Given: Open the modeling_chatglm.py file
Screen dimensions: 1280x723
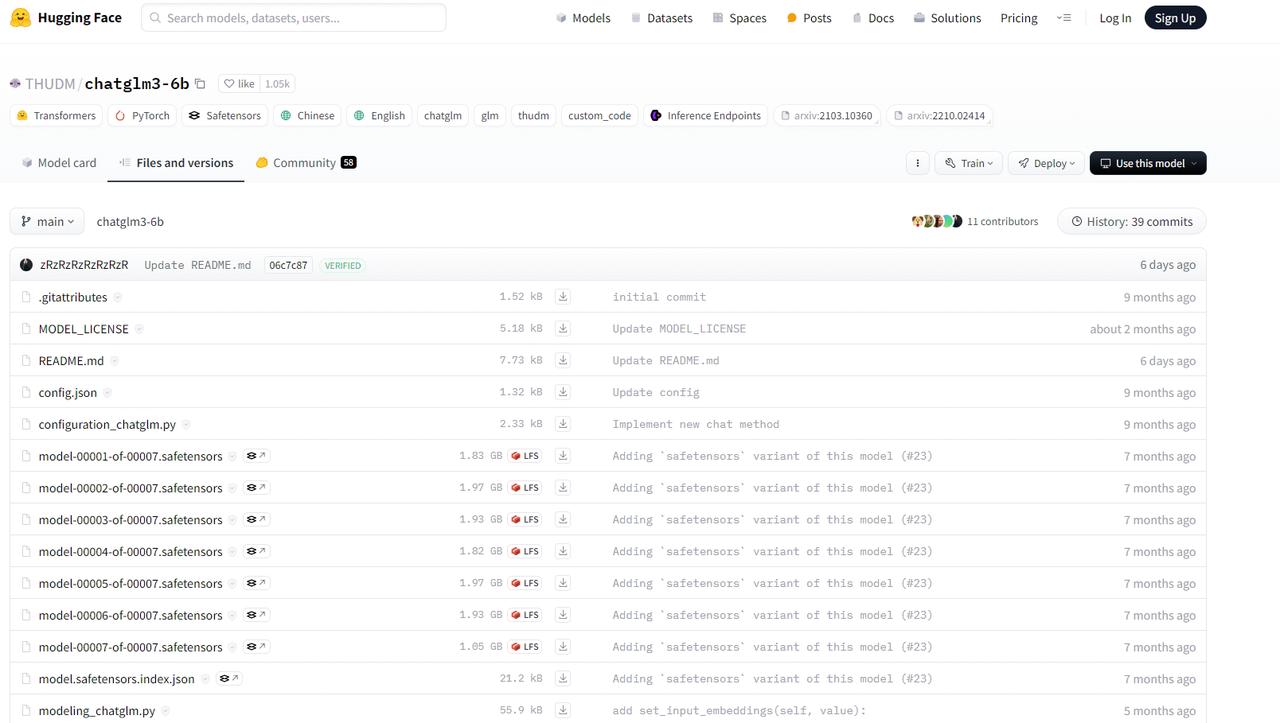Looking at the screenshot, I should tap(97, 711).
